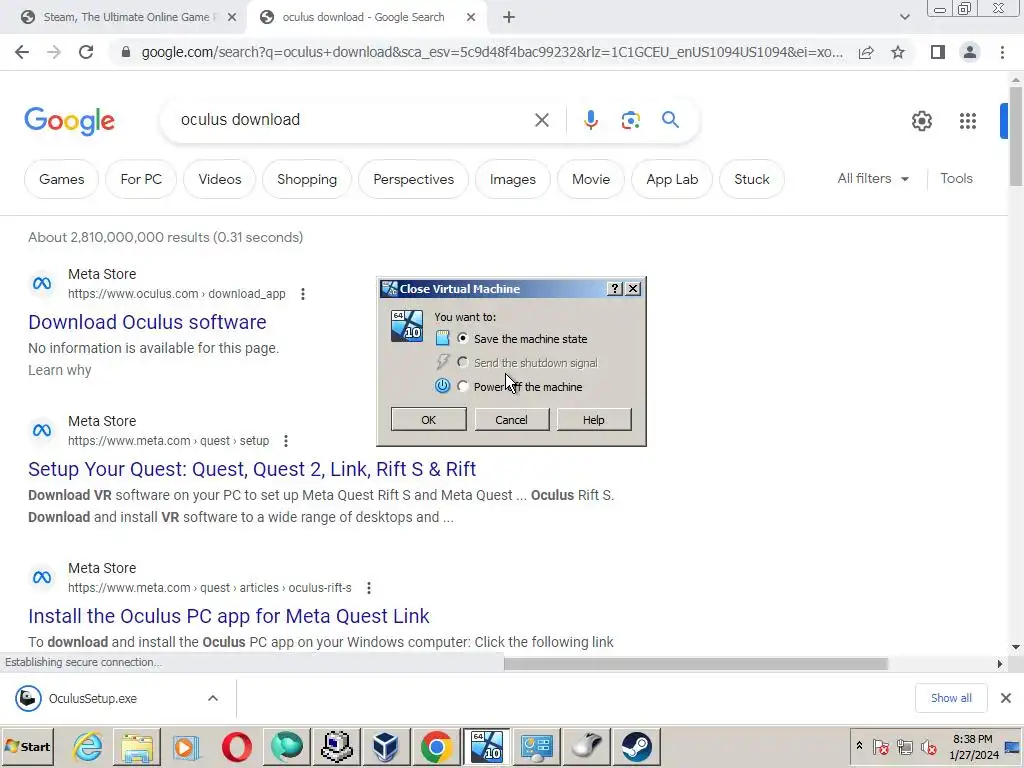
Task: Open Download Oculus software result
Action: pyautogui.click(x=147, y=322)
